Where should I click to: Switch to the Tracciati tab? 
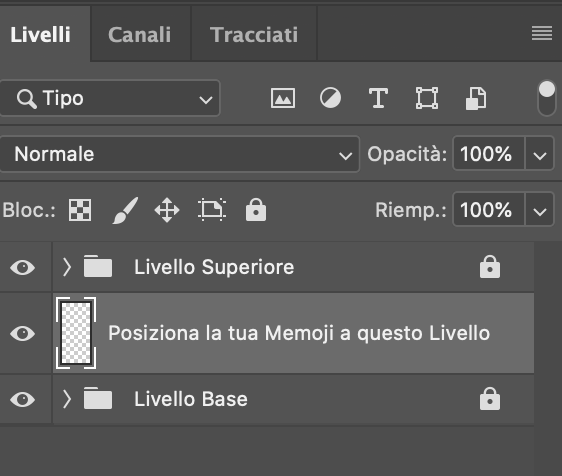point(254,35)
